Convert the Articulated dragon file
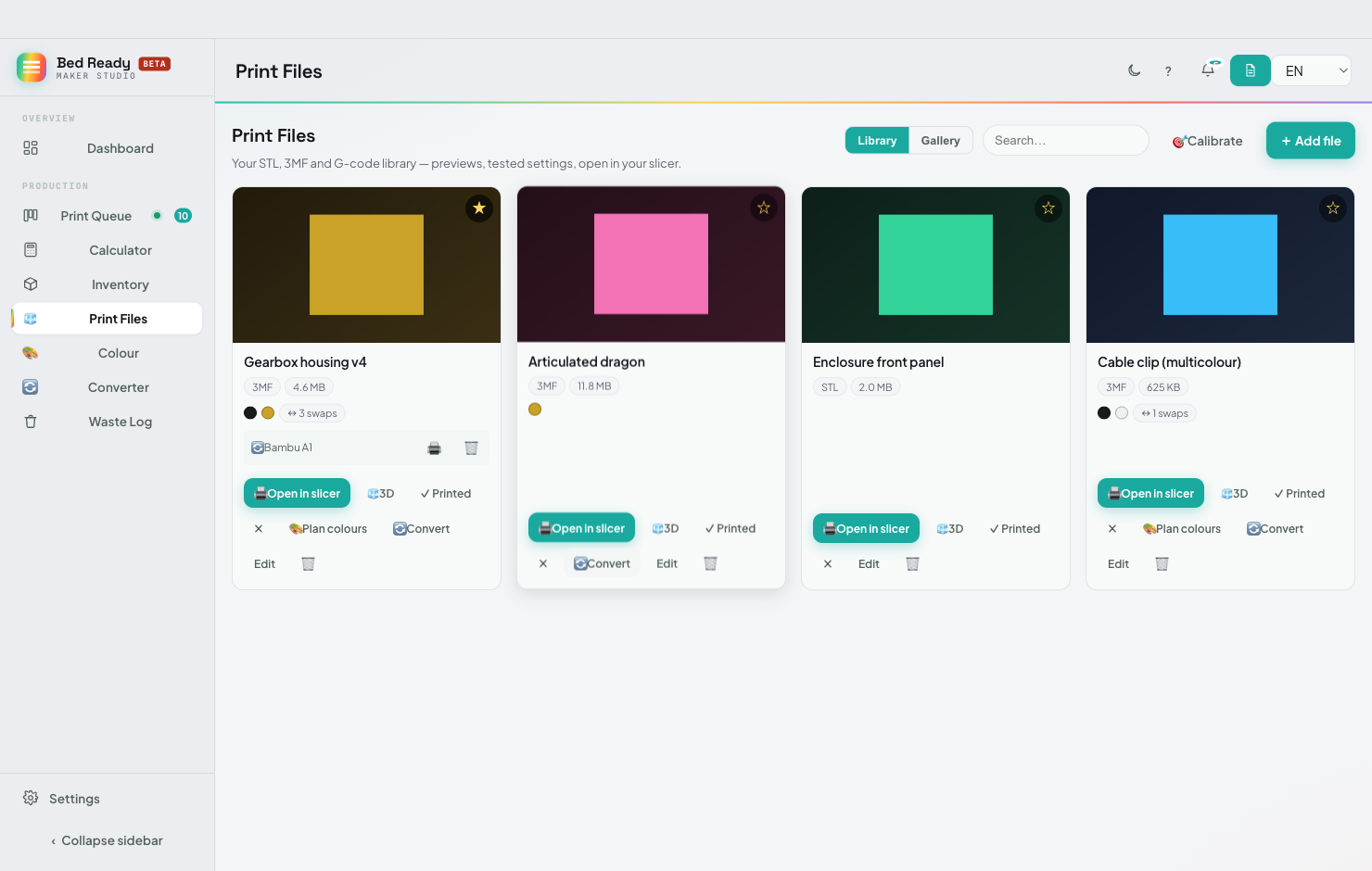Image resolution: width=1372 pixels, height=871 pixels. click(603, 563)
